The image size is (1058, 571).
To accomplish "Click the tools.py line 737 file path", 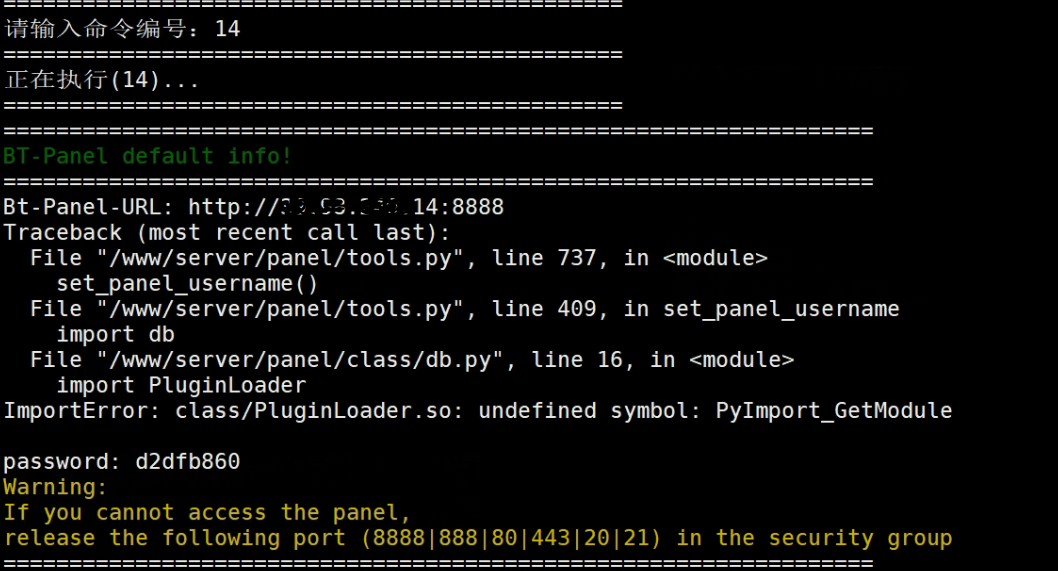I will point(281,258).
